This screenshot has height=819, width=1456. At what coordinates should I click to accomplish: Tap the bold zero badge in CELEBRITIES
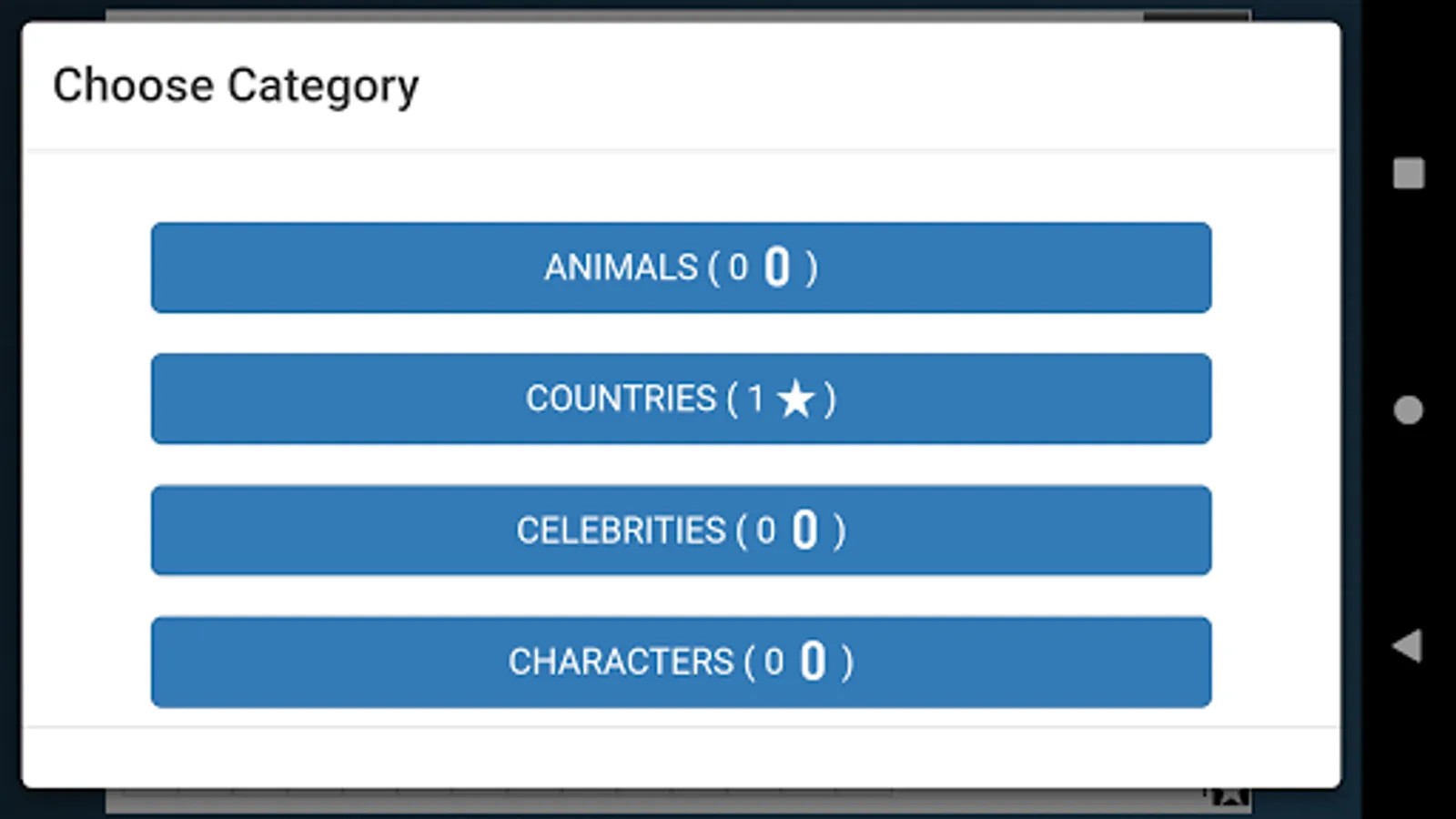tap(804, 530)
